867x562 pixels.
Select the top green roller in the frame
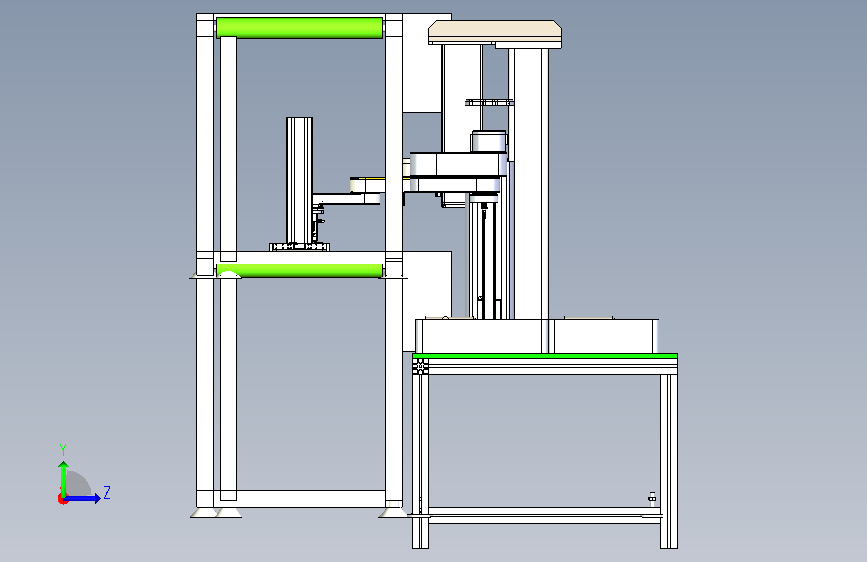[x=299, y=28]
